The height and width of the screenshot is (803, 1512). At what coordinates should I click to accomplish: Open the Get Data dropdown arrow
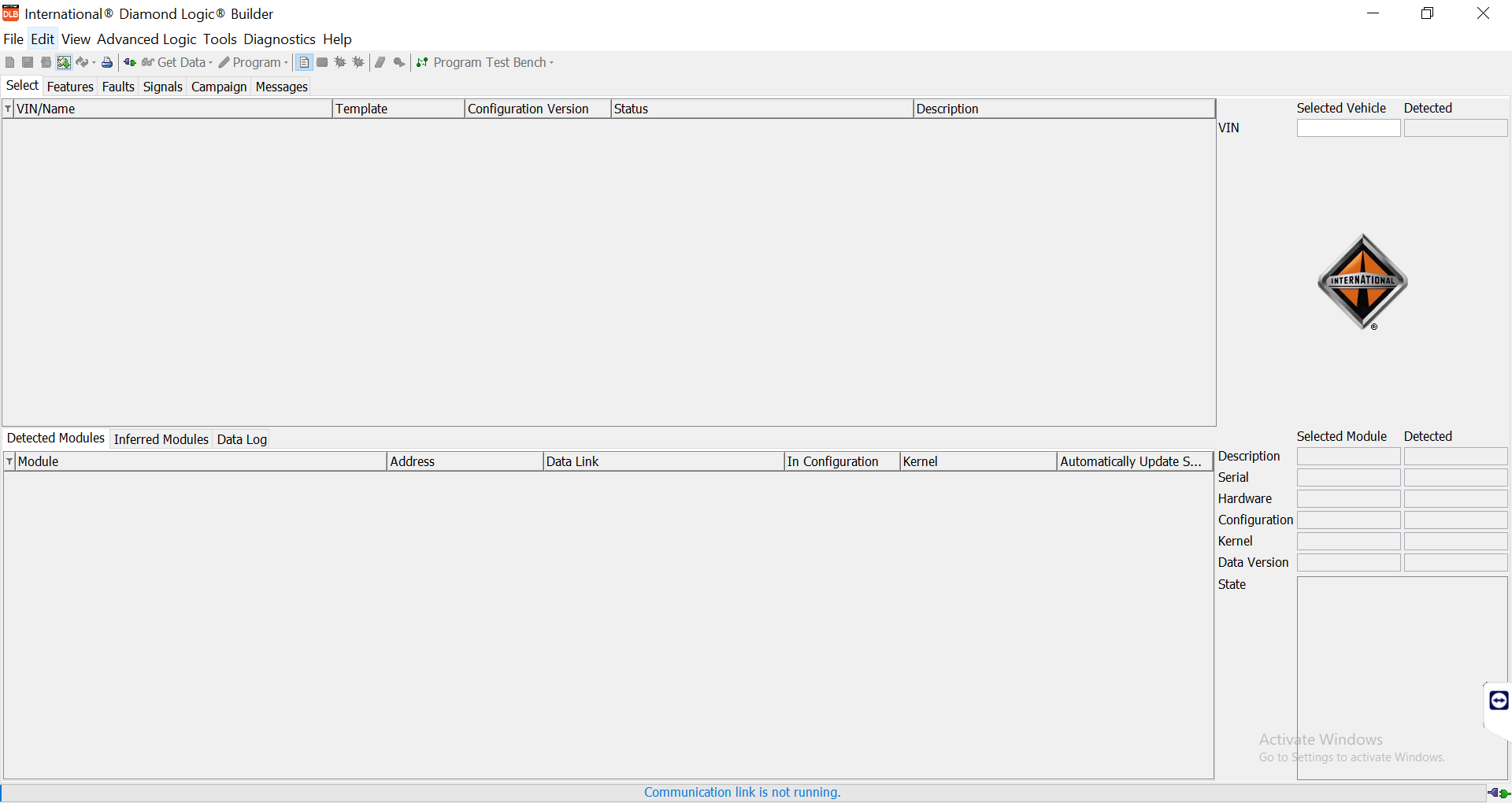[x=210, y=63]
